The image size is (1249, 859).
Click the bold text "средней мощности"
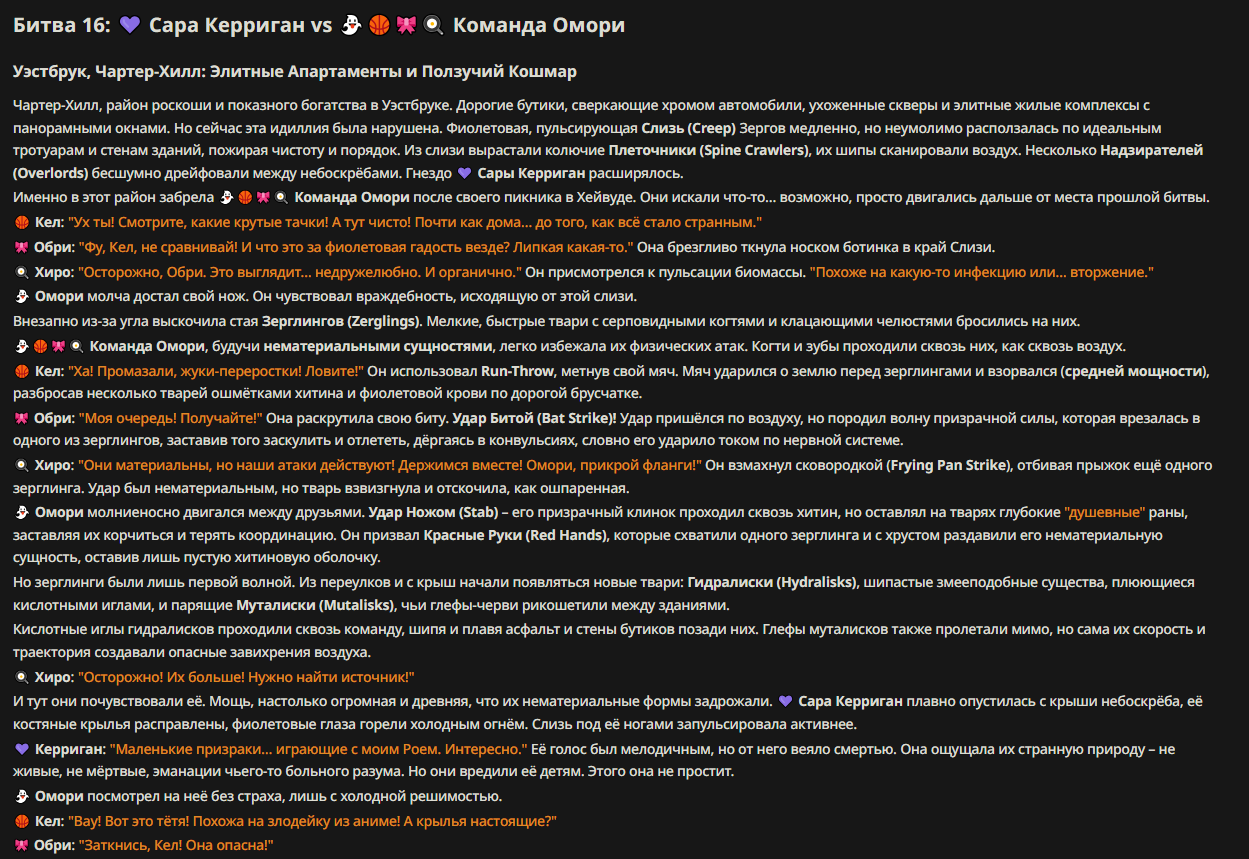(x=1134, y=372)
